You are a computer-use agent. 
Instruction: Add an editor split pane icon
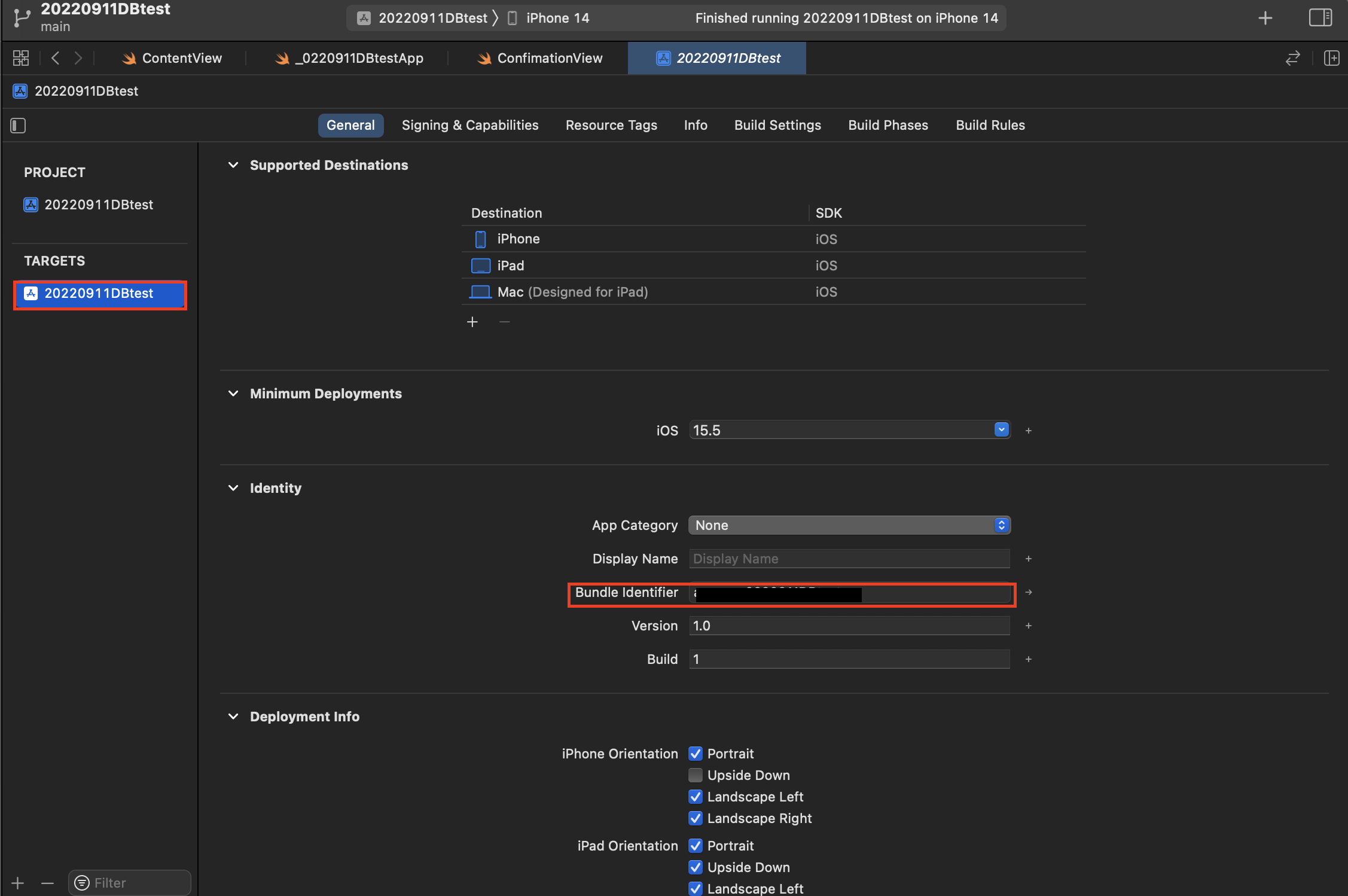pyautogui.click(x=1331, y=58)
